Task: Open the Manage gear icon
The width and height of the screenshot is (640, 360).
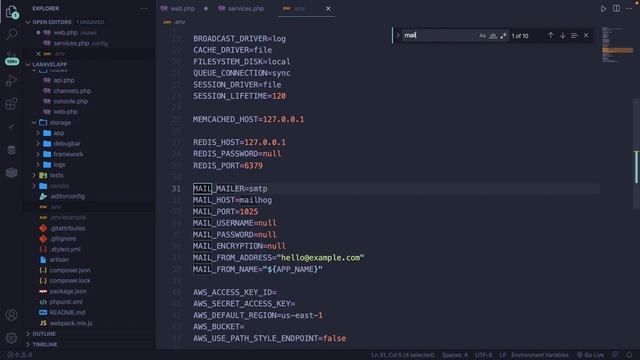Action: (x=11, y=338)
